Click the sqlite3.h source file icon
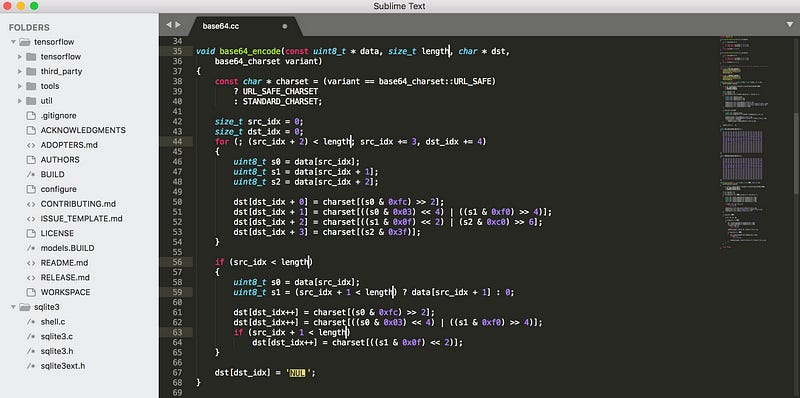Screen dimensions: 800x398 coord(31,351)
